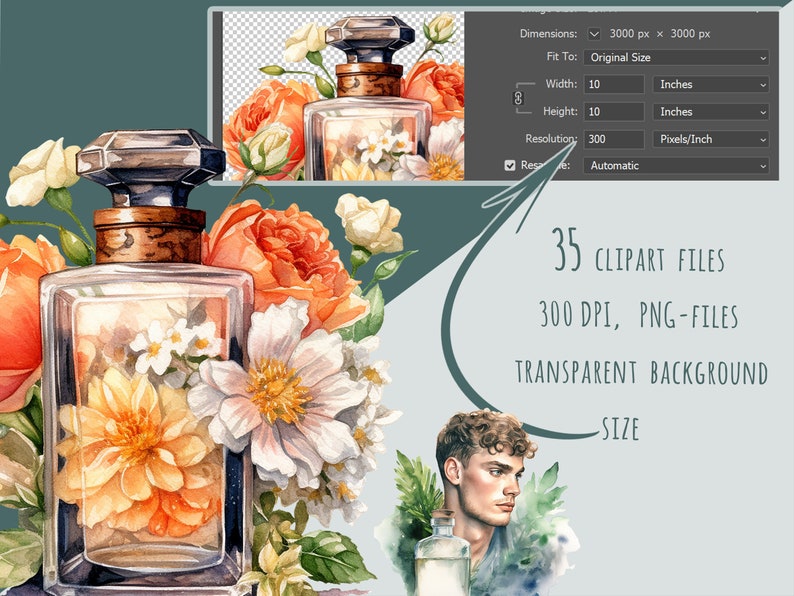The height and width of the screenshot is (596, 794).
Task: Open the Height units Inches dropdown
Action: click(x=711, y=111)
